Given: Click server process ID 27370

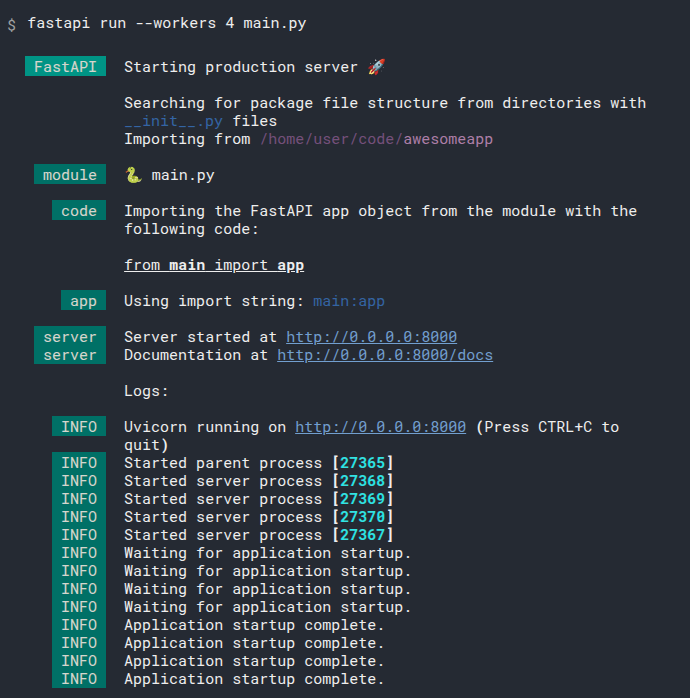Looking at the screenshot, I should pos(362,517).
